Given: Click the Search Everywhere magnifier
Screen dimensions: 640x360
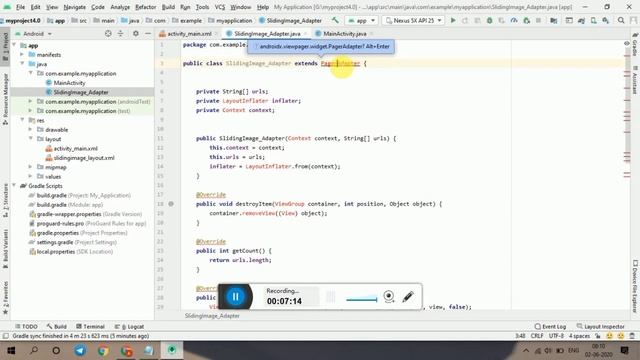Looking at the screenshot, I should point(621,20).
